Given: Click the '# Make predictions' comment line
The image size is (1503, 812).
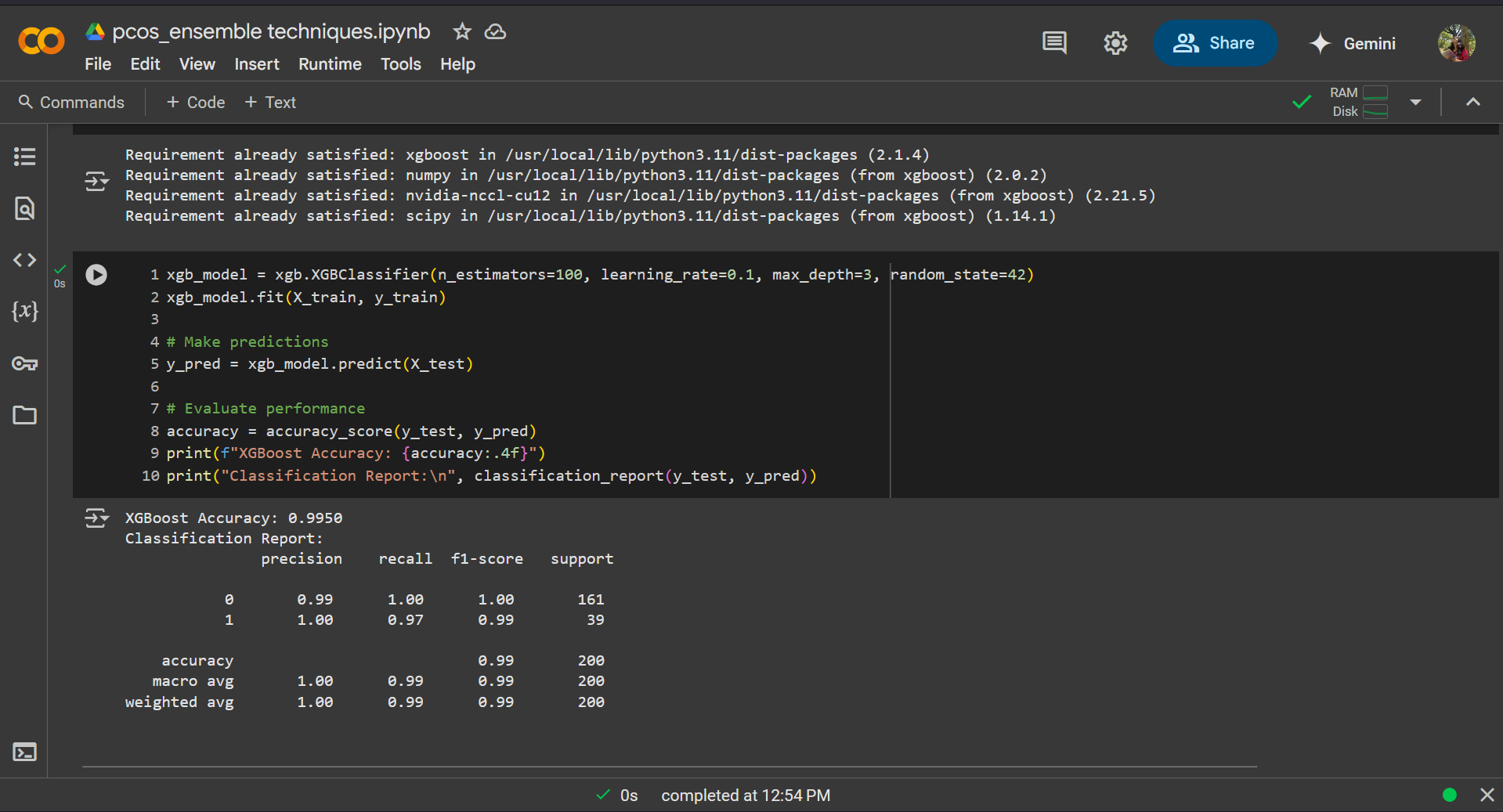Looking at the screenshot, I should coord(247,342).
